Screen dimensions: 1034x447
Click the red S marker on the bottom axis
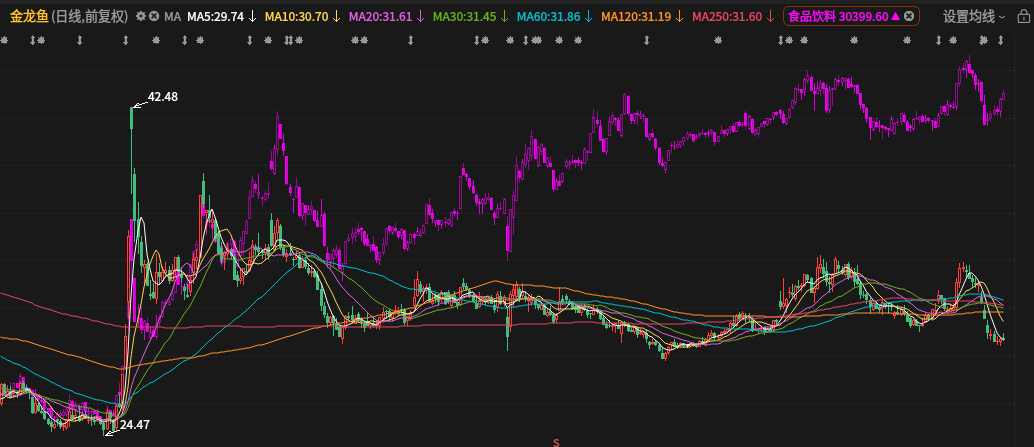(x=556, y=442)
